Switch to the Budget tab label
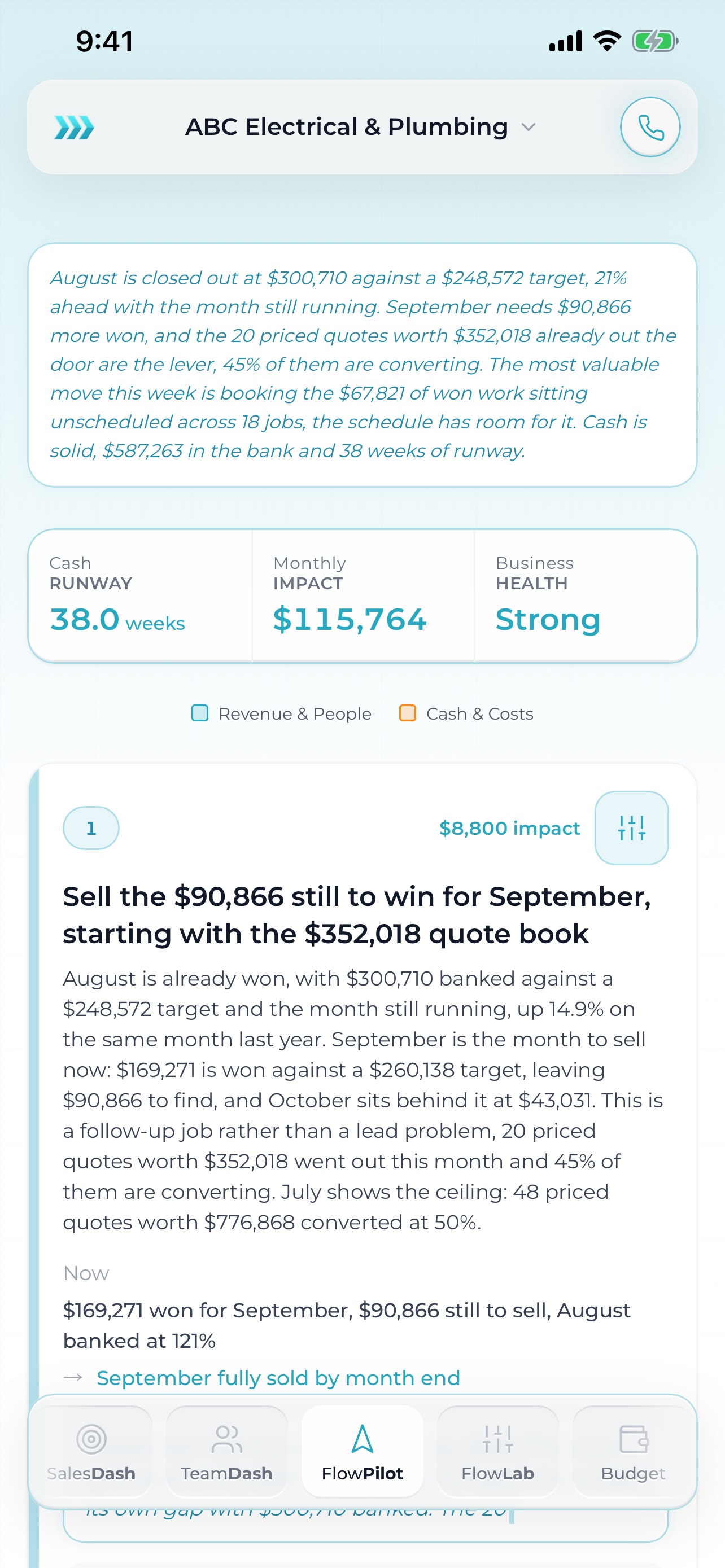This screenshot has width=725, height=1568. point(633,1473)
